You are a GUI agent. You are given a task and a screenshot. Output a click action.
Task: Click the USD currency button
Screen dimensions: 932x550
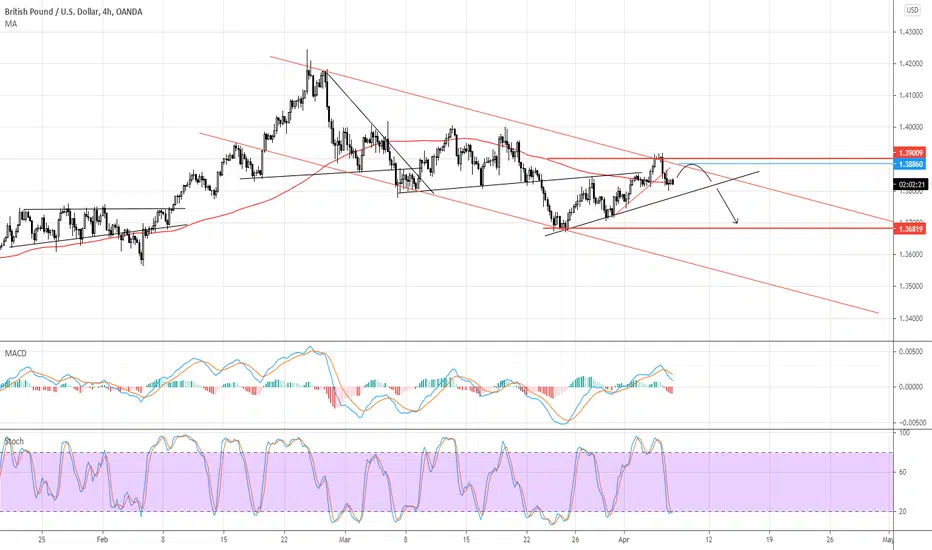pyautogui.click(x=912, y=10)
